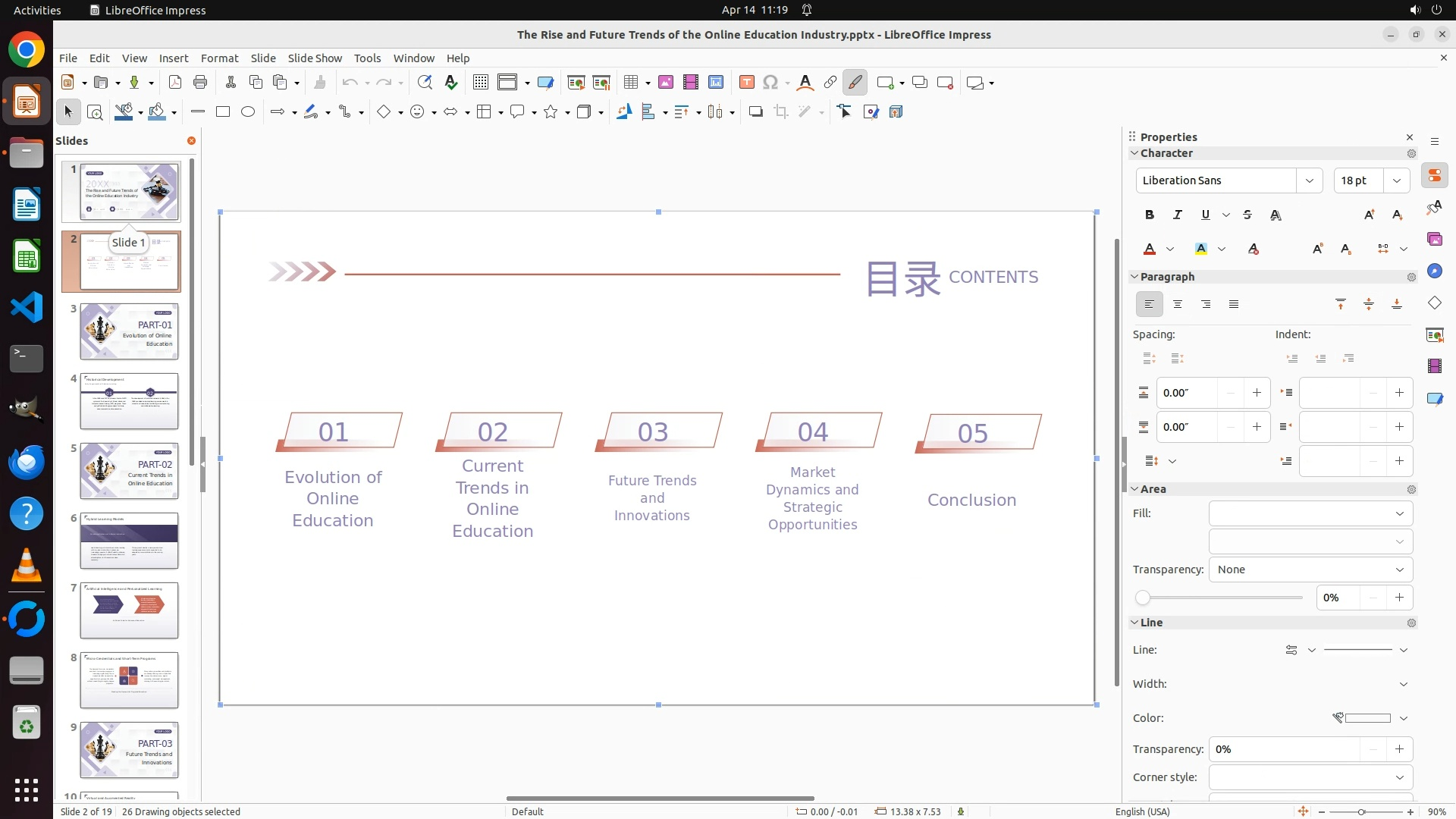Image resolution: width=1456 pixels, height=819 pixels.
Task: Click the area transparency slider handle
Action: [1143, 598]
